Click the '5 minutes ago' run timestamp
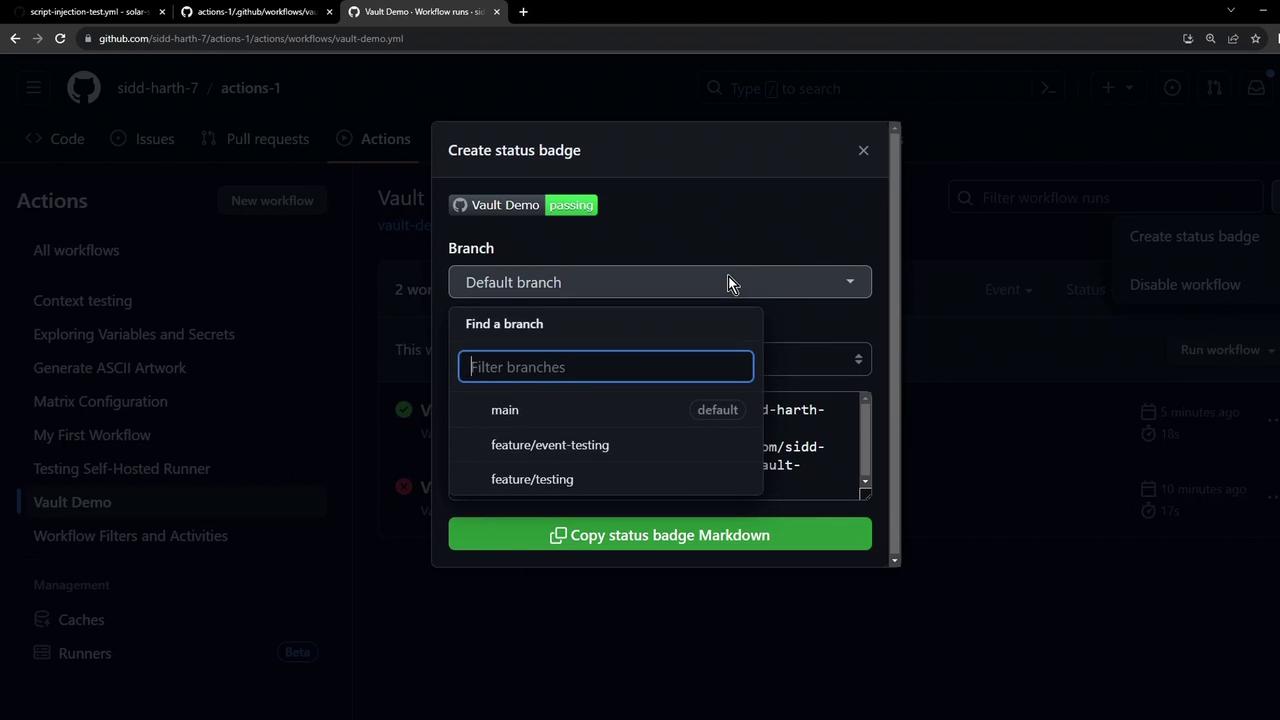This screenshot has width=1280, height=720. pyautogui.click(x=1200, y=412)
